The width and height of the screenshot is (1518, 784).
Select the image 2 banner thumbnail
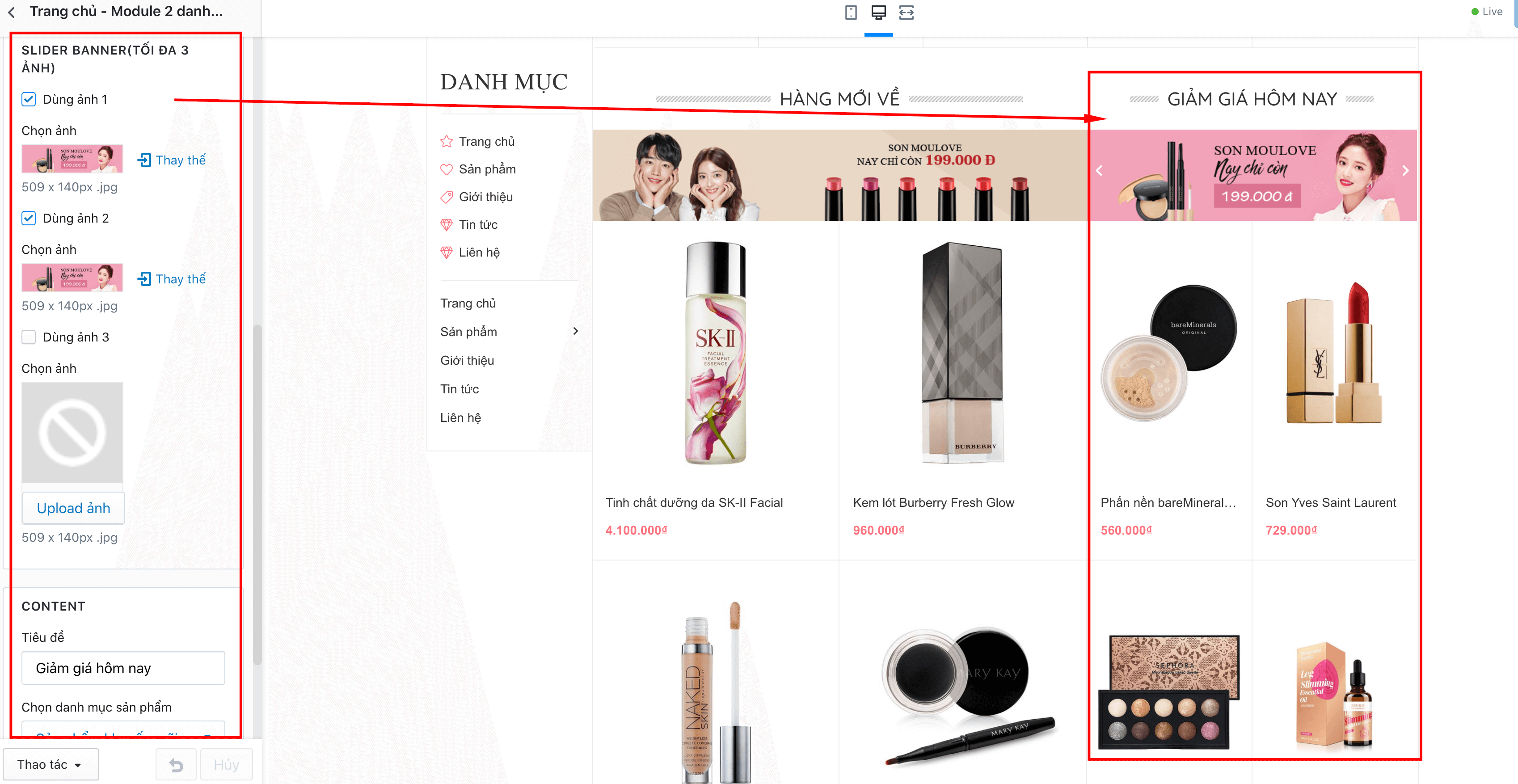pyautogui.click(x=72, y=278)
